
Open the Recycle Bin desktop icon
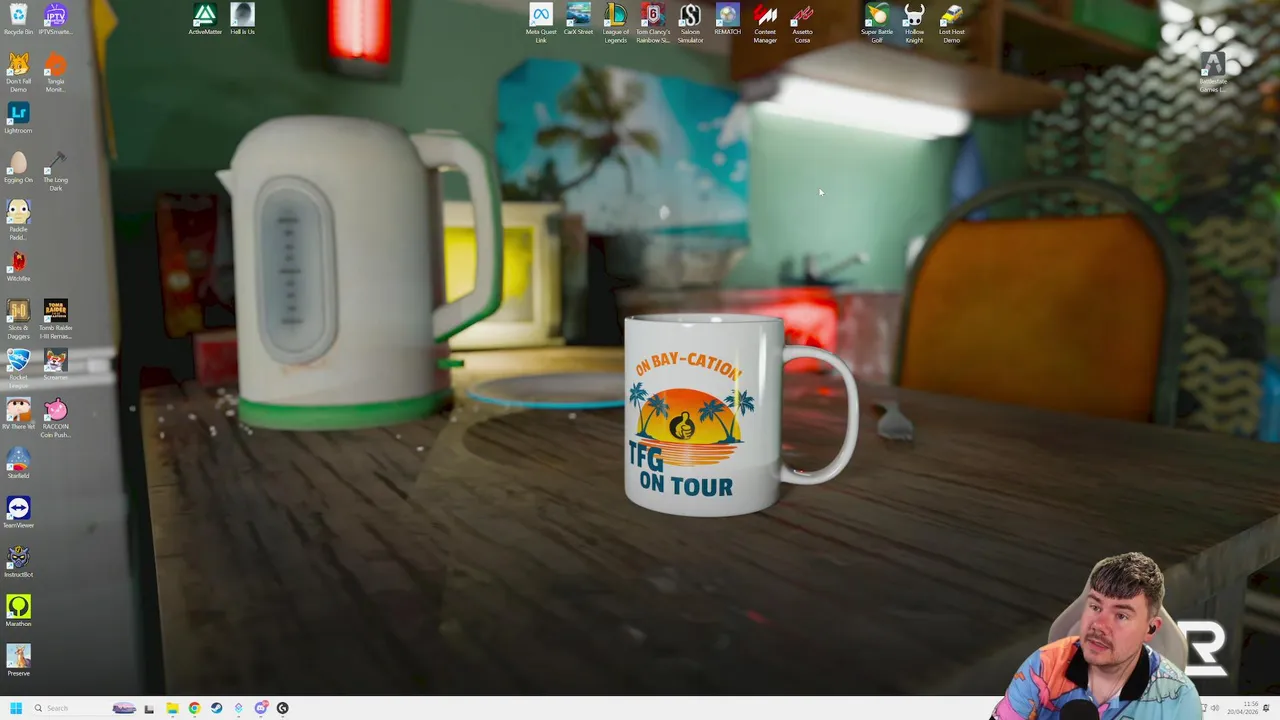[x=18, y=20]
